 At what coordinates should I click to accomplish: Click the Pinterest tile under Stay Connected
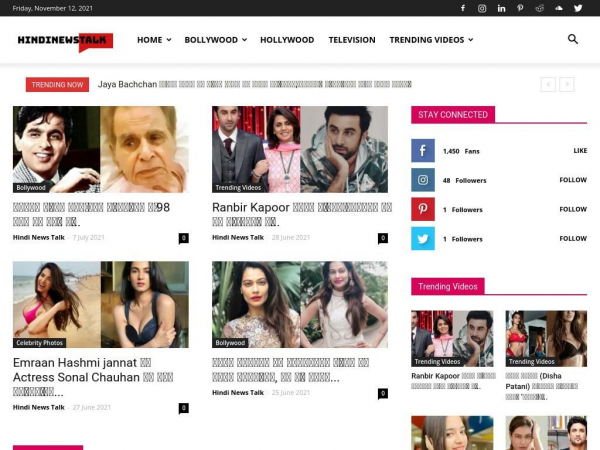(423, 209)
